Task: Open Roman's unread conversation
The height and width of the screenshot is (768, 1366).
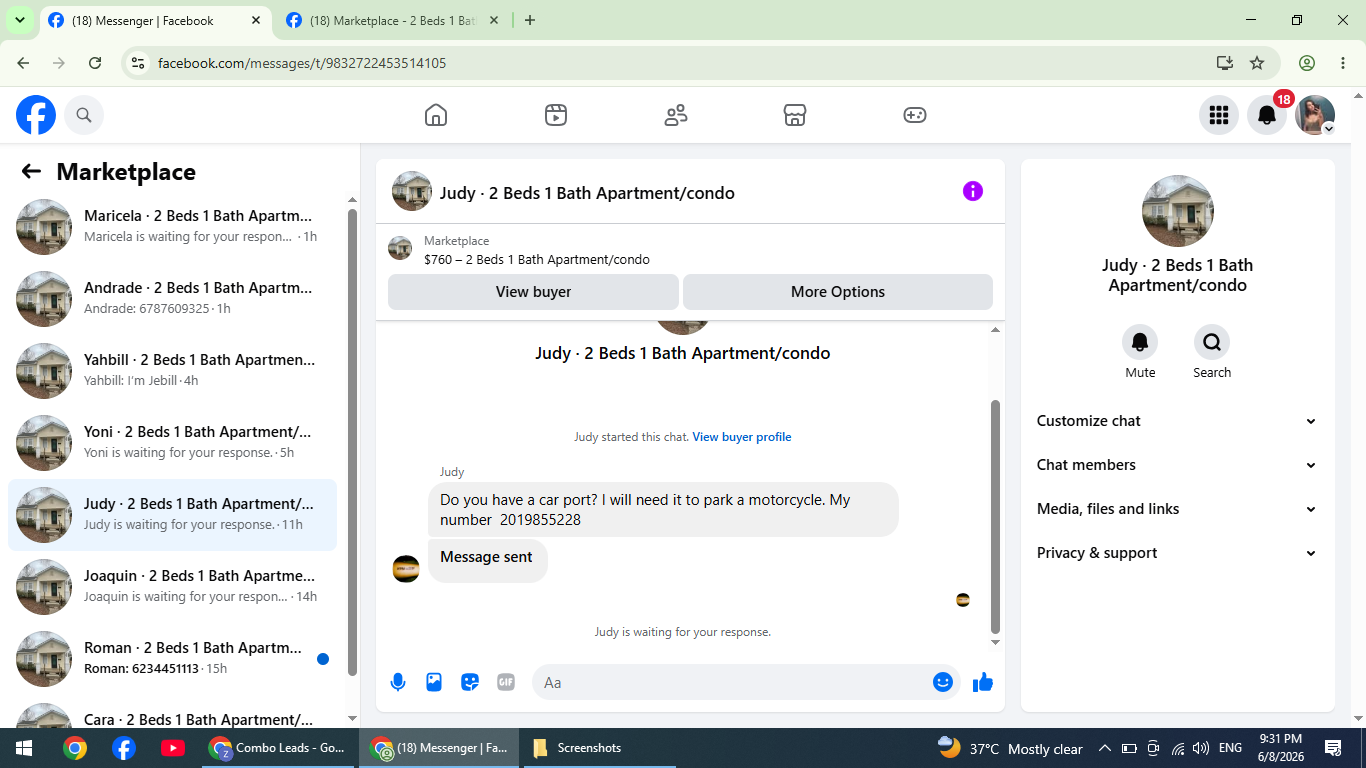Action: click(x=172, y=659)
